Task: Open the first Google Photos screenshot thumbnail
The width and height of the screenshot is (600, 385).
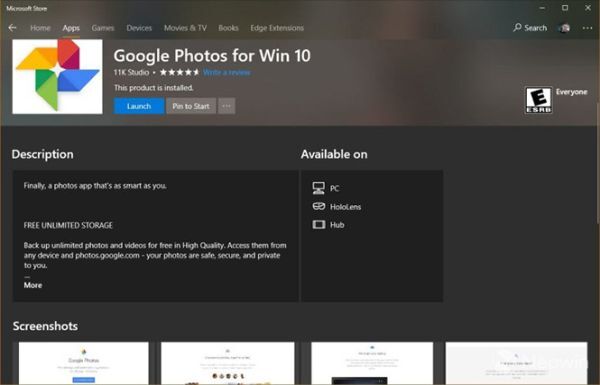Action: [x=84, y=363]
